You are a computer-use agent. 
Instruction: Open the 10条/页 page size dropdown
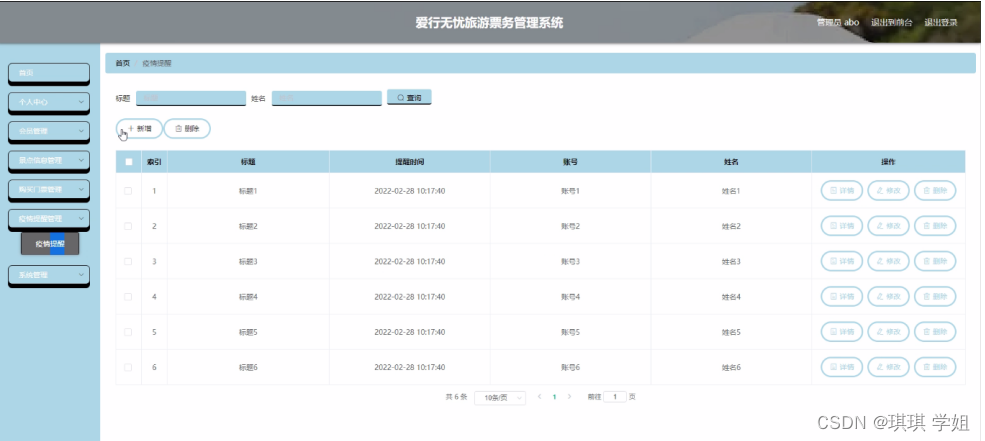500,398
